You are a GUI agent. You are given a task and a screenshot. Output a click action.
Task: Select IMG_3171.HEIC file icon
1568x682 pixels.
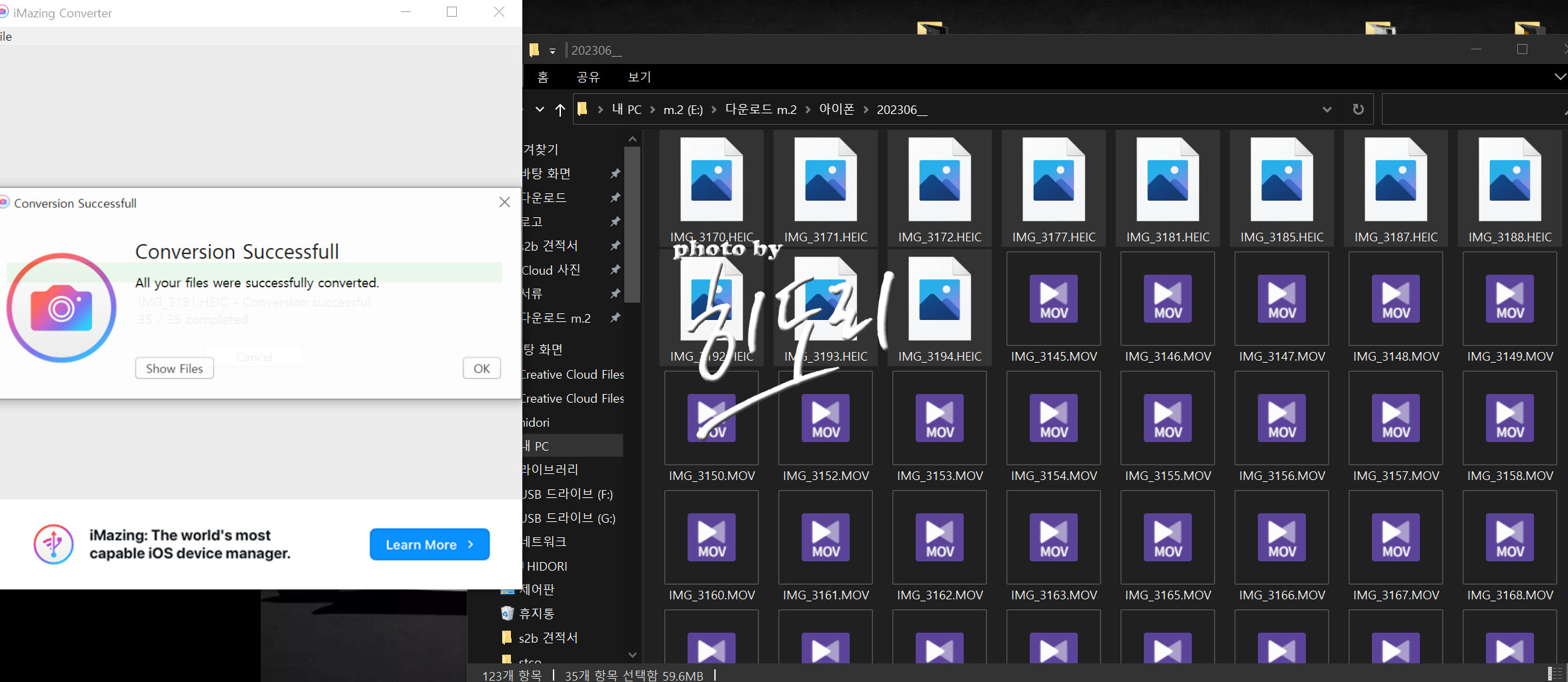click(826, 179)
